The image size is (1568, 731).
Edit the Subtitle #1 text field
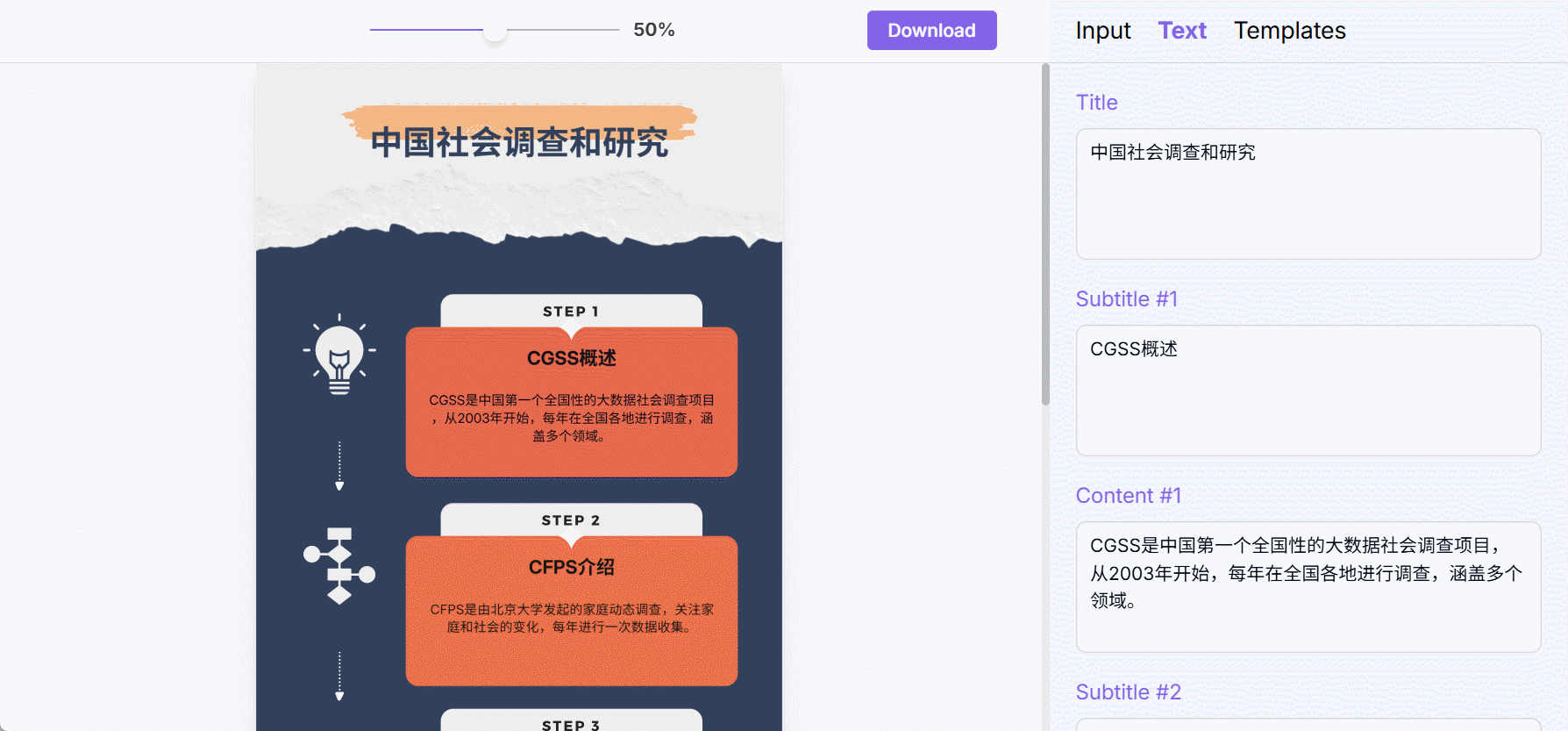tap(1308, 391)
